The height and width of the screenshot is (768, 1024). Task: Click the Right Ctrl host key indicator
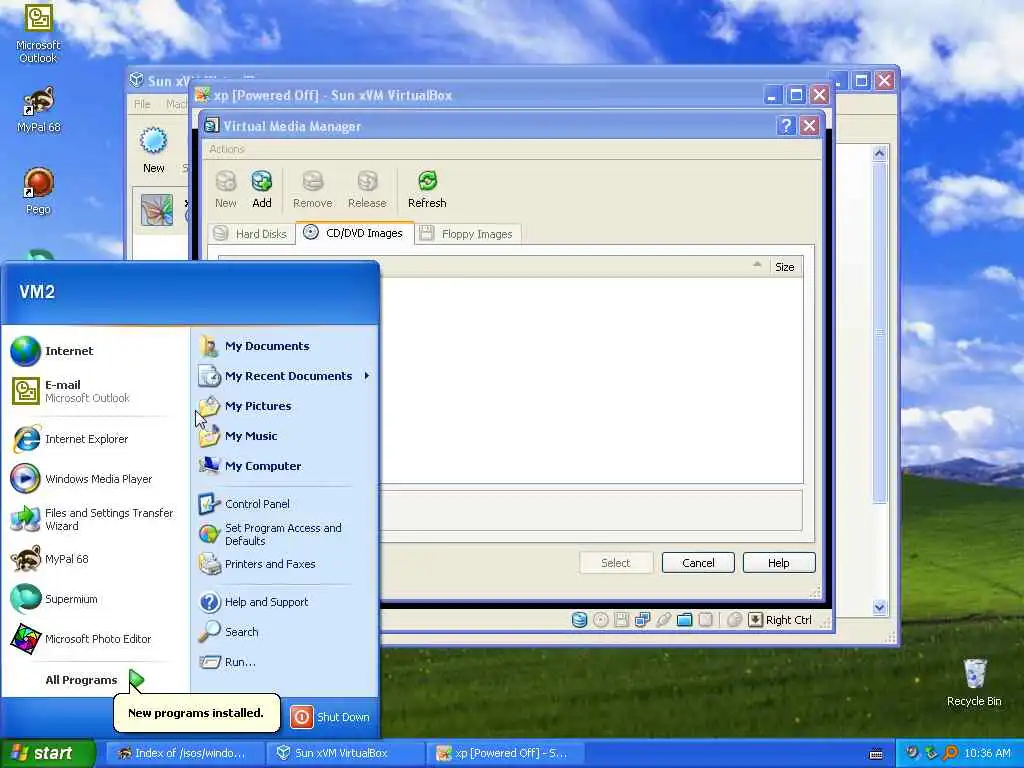click(x=780, y=620)
